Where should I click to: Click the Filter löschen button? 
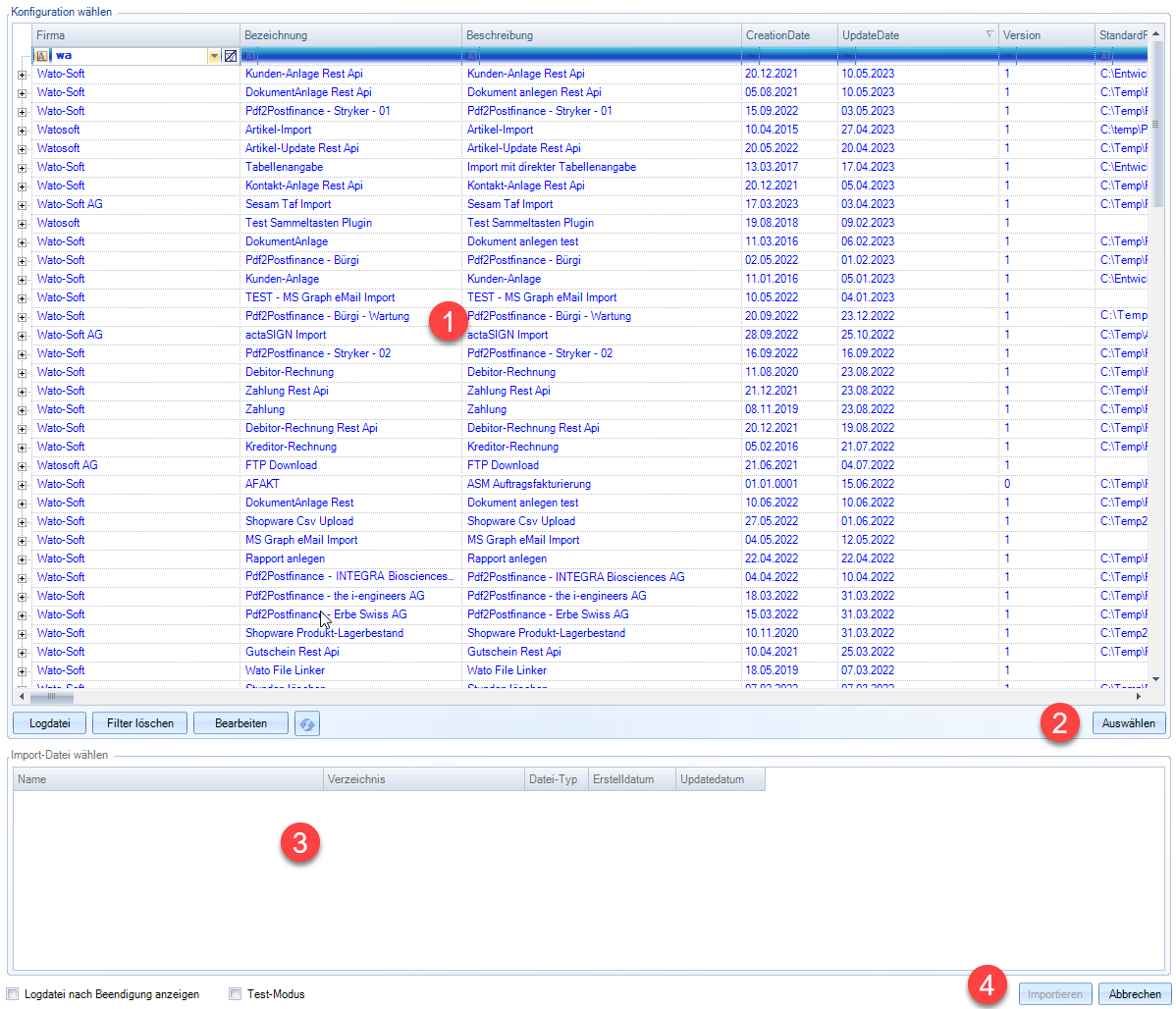point(139,723)
